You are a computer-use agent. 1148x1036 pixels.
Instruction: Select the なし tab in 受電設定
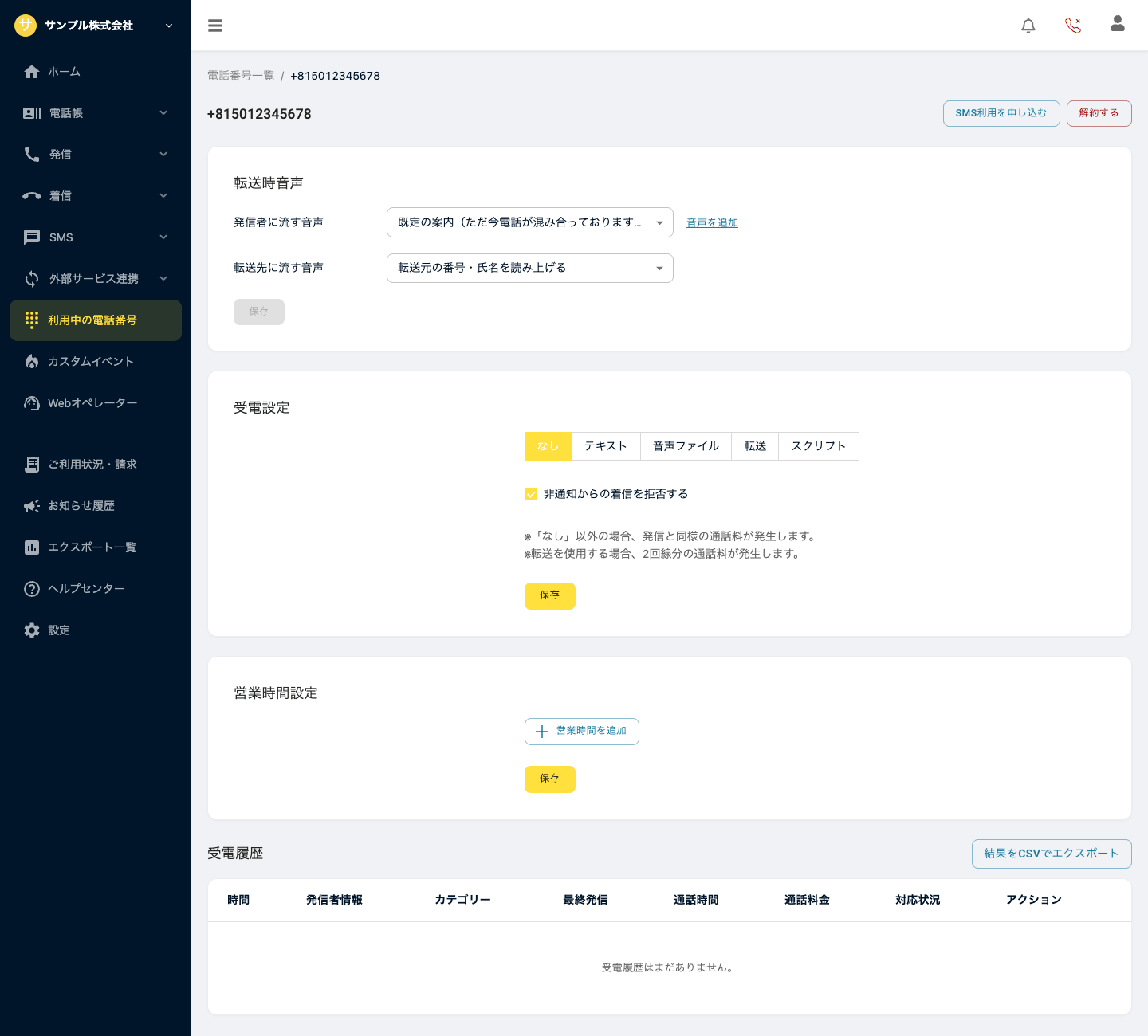pyautogui.click(x=548, y=446)
